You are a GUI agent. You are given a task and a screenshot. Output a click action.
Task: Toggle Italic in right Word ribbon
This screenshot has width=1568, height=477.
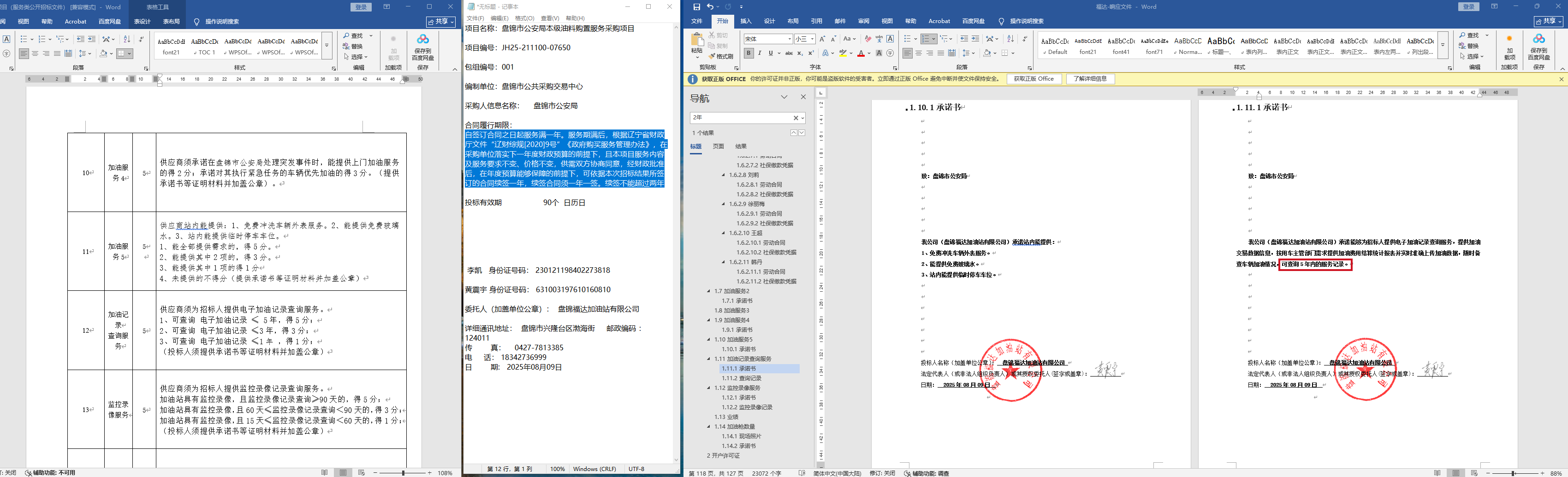point(760,53)
